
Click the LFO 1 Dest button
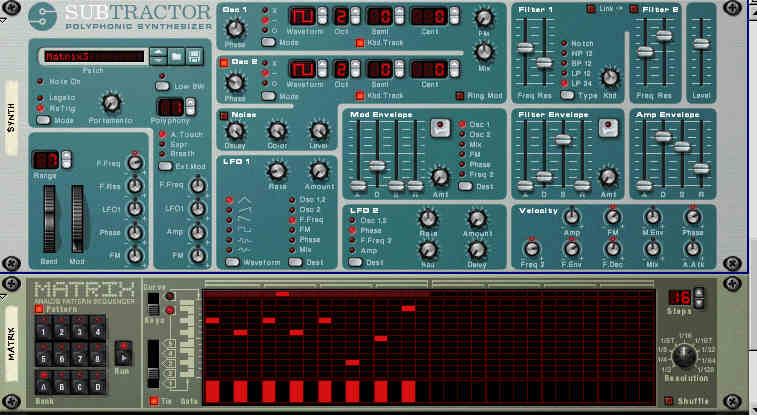click(295, 262)
